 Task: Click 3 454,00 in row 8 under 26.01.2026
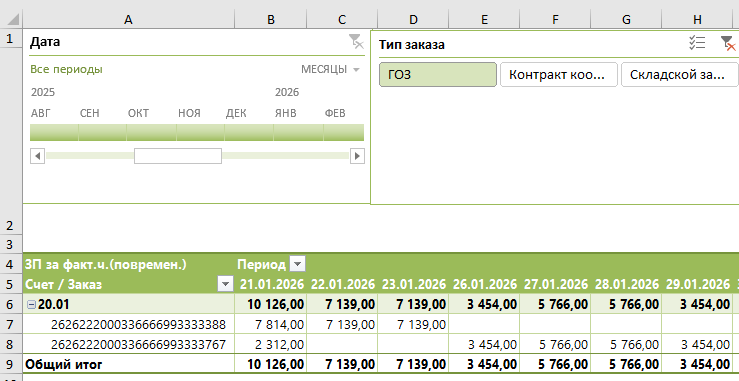coord(484,344)
